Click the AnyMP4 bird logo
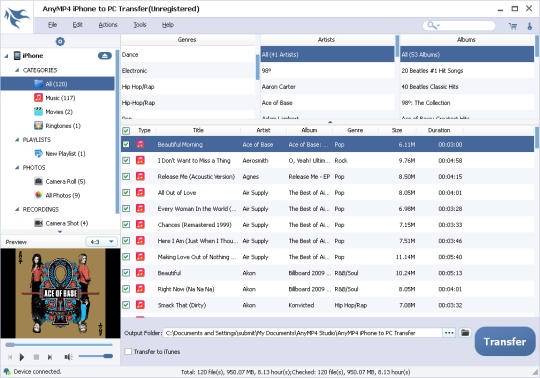Image resolution: width=540 pixels, height=378 pixels. (17, 18)
